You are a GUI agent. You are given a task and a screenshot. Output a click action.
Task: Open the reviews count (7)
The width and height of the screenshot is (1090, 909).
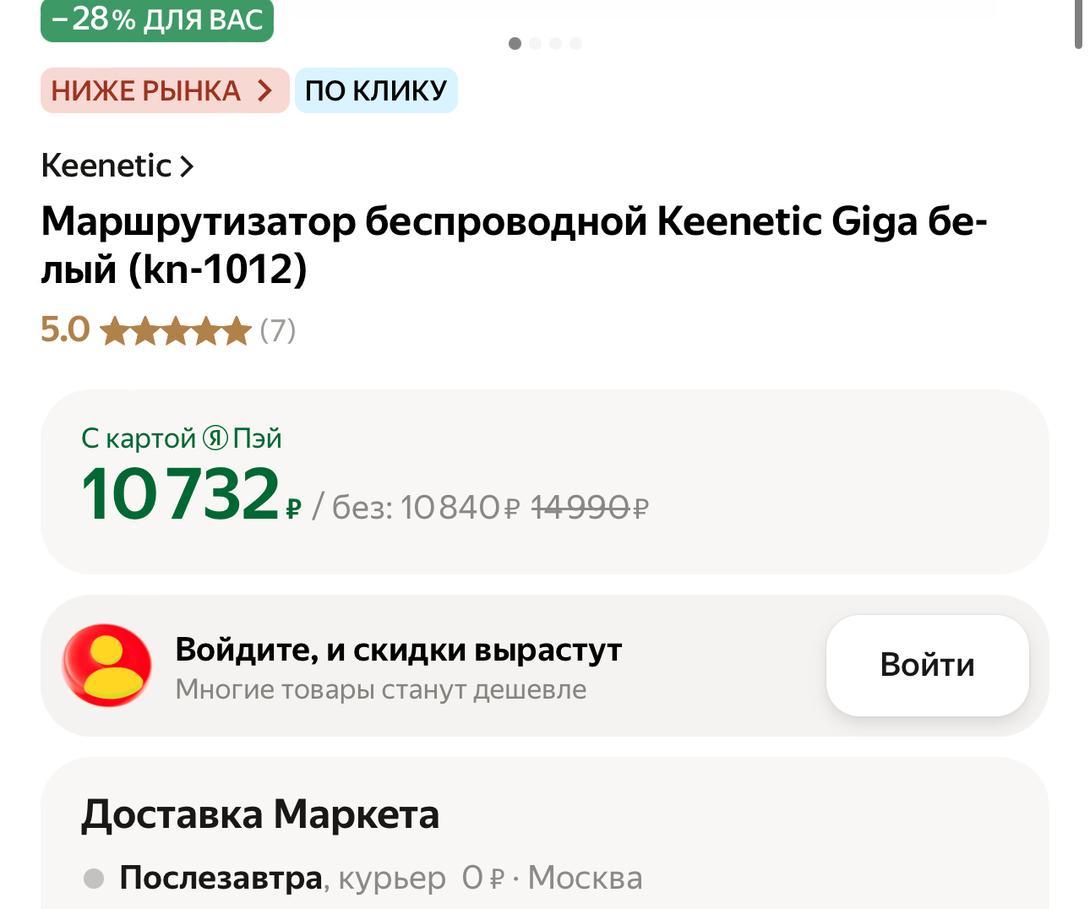coord(278,330)
